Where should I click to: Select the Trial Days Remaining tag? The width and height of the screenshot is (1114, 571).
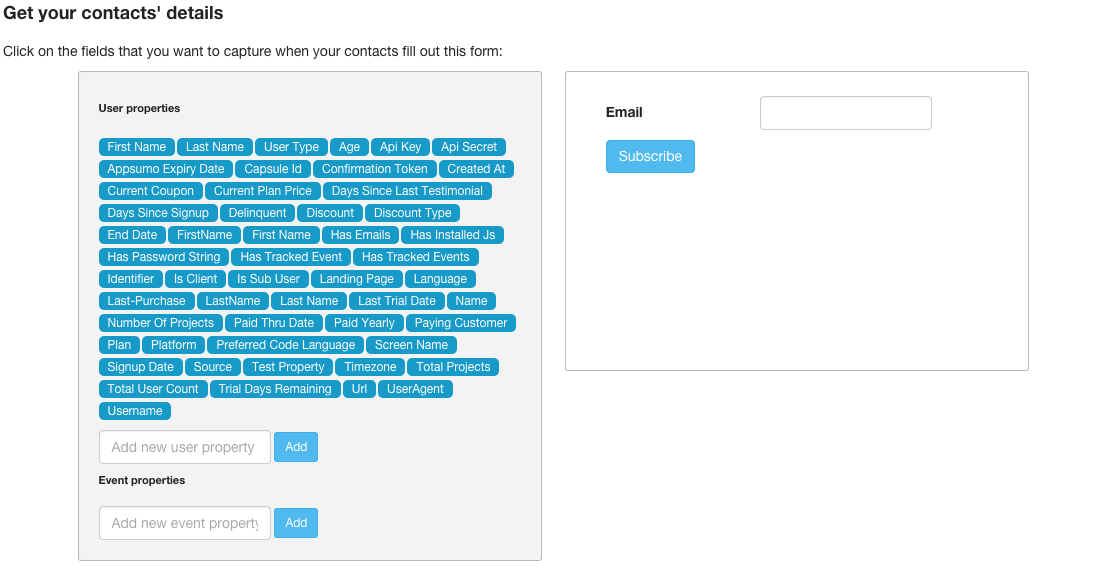[275, 389]
